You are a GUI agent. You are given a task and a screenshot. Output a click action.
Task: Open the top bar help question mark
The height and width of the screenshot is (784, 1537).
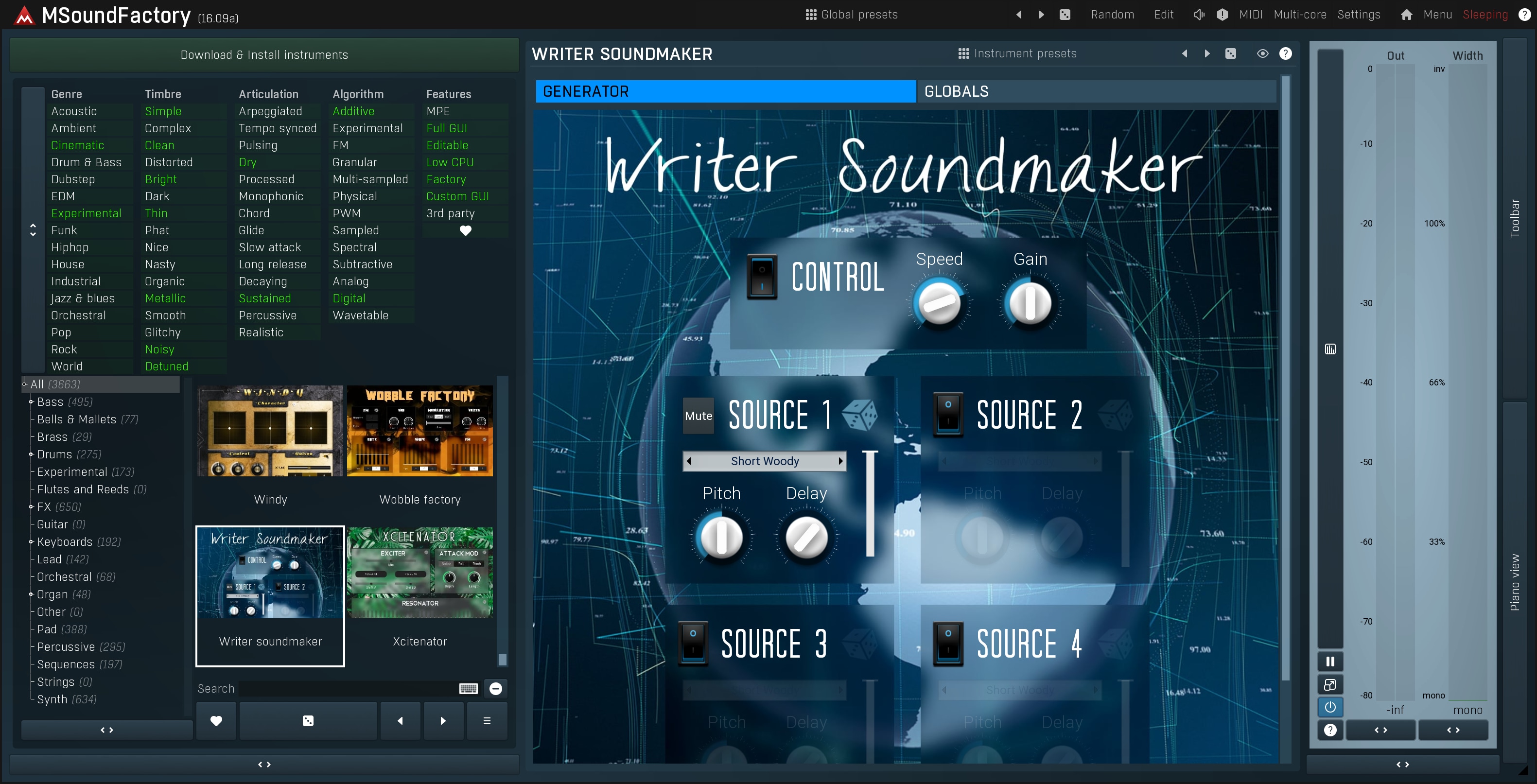point(1524,14)
